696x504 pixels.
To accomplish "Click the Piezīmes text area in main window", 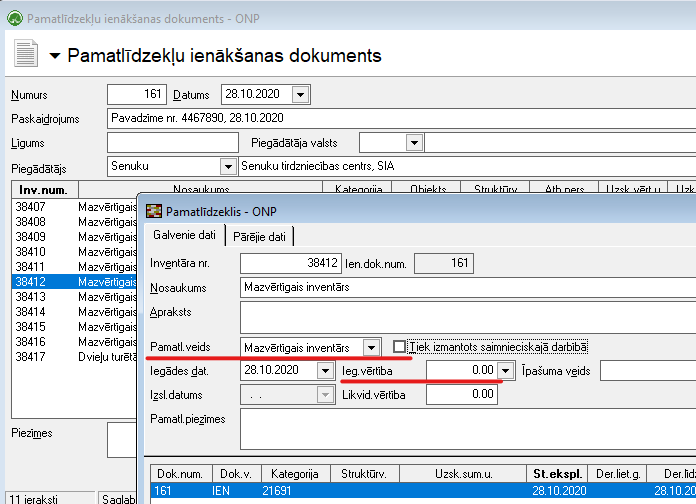I will (x=122, y=440).
